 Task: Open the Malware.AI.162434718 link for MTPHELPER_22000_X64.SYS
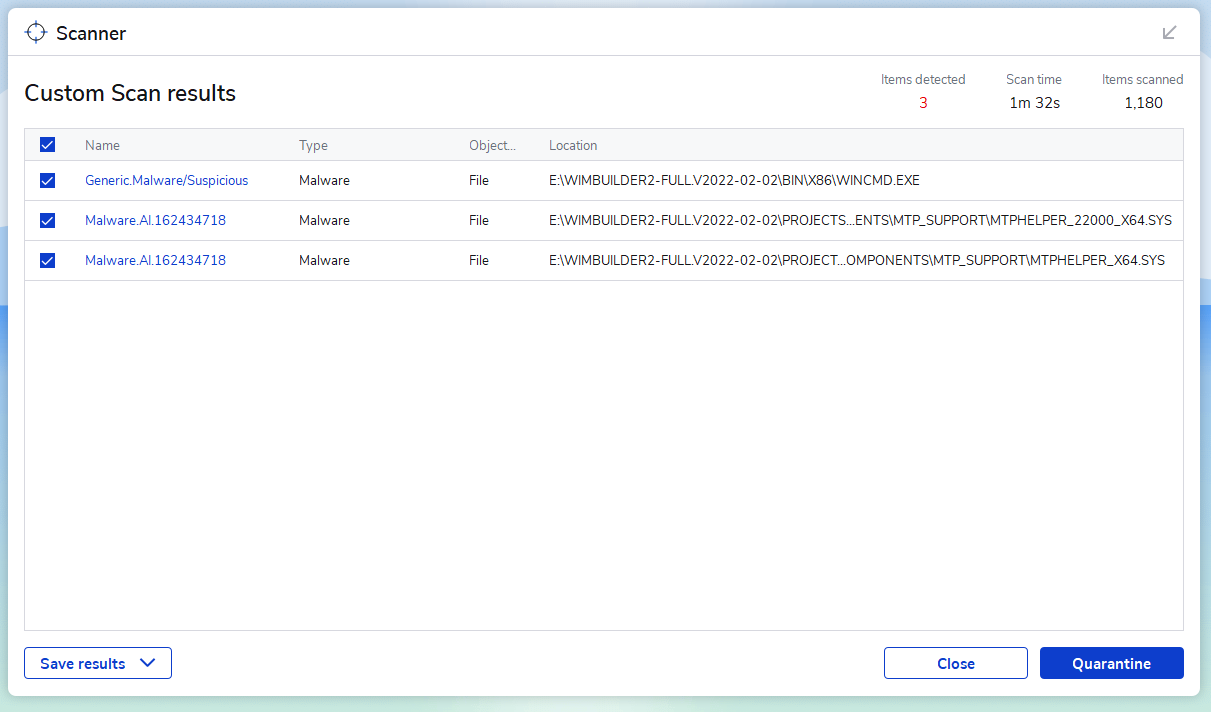[x=155, y=221]
